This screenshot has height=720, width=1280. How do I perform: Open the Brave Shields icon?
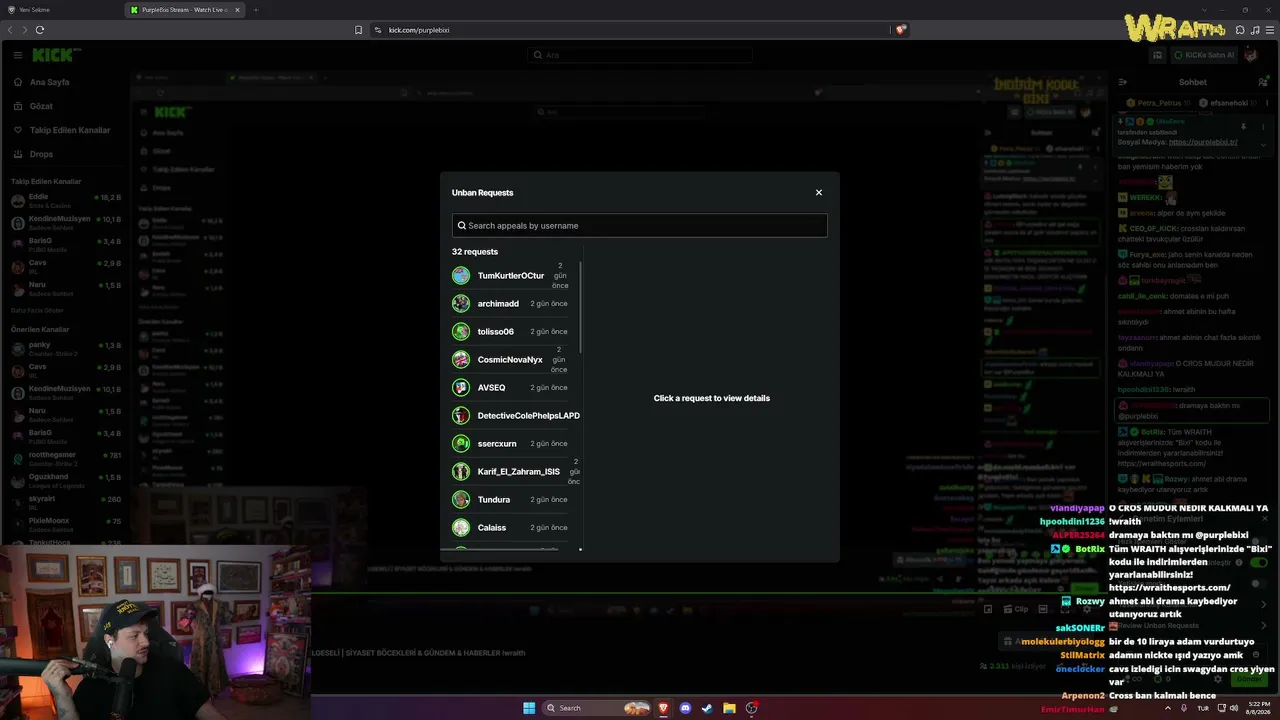point(900,30)
